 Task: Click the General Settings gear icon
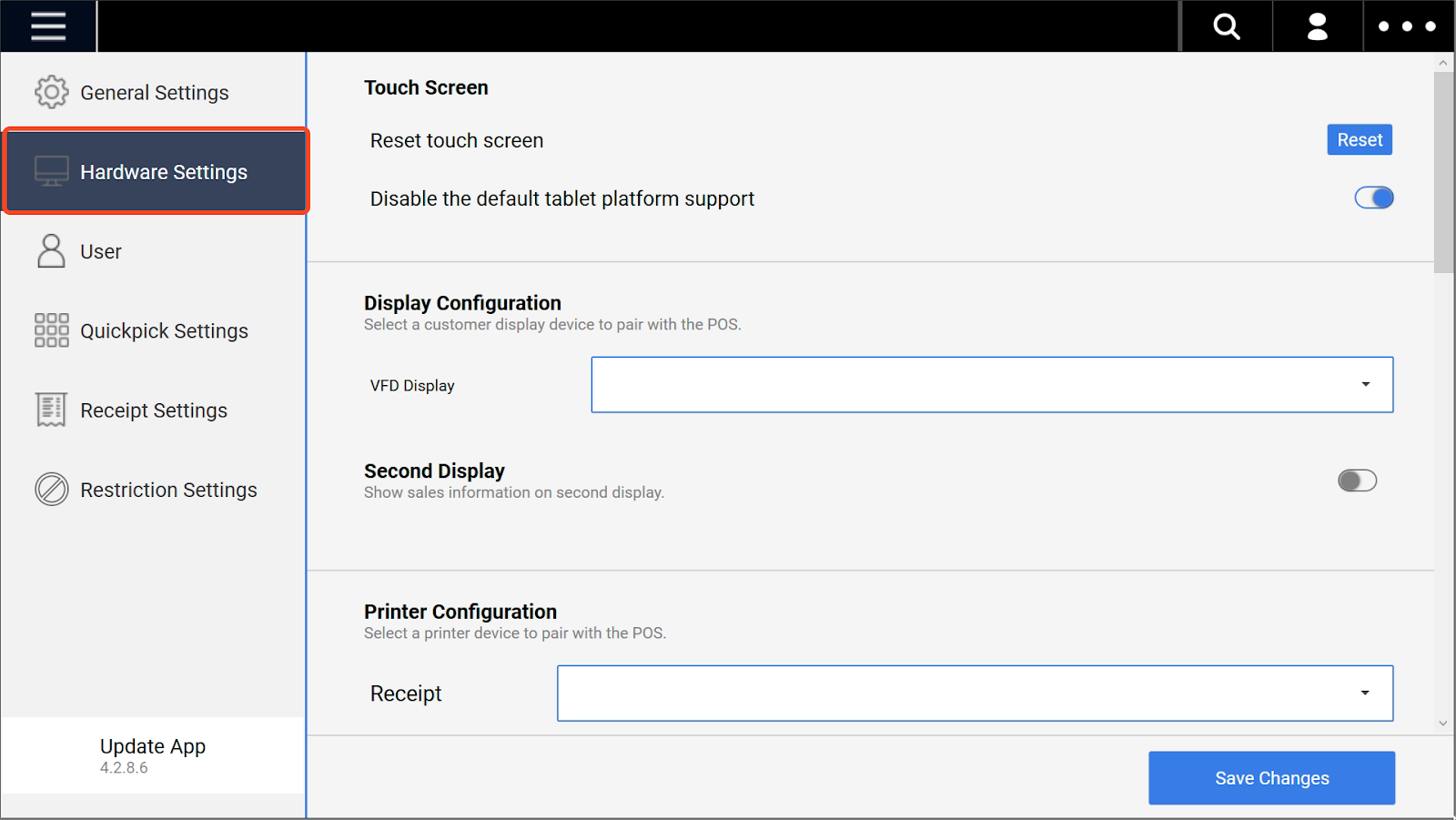click(x=51, y=92)
